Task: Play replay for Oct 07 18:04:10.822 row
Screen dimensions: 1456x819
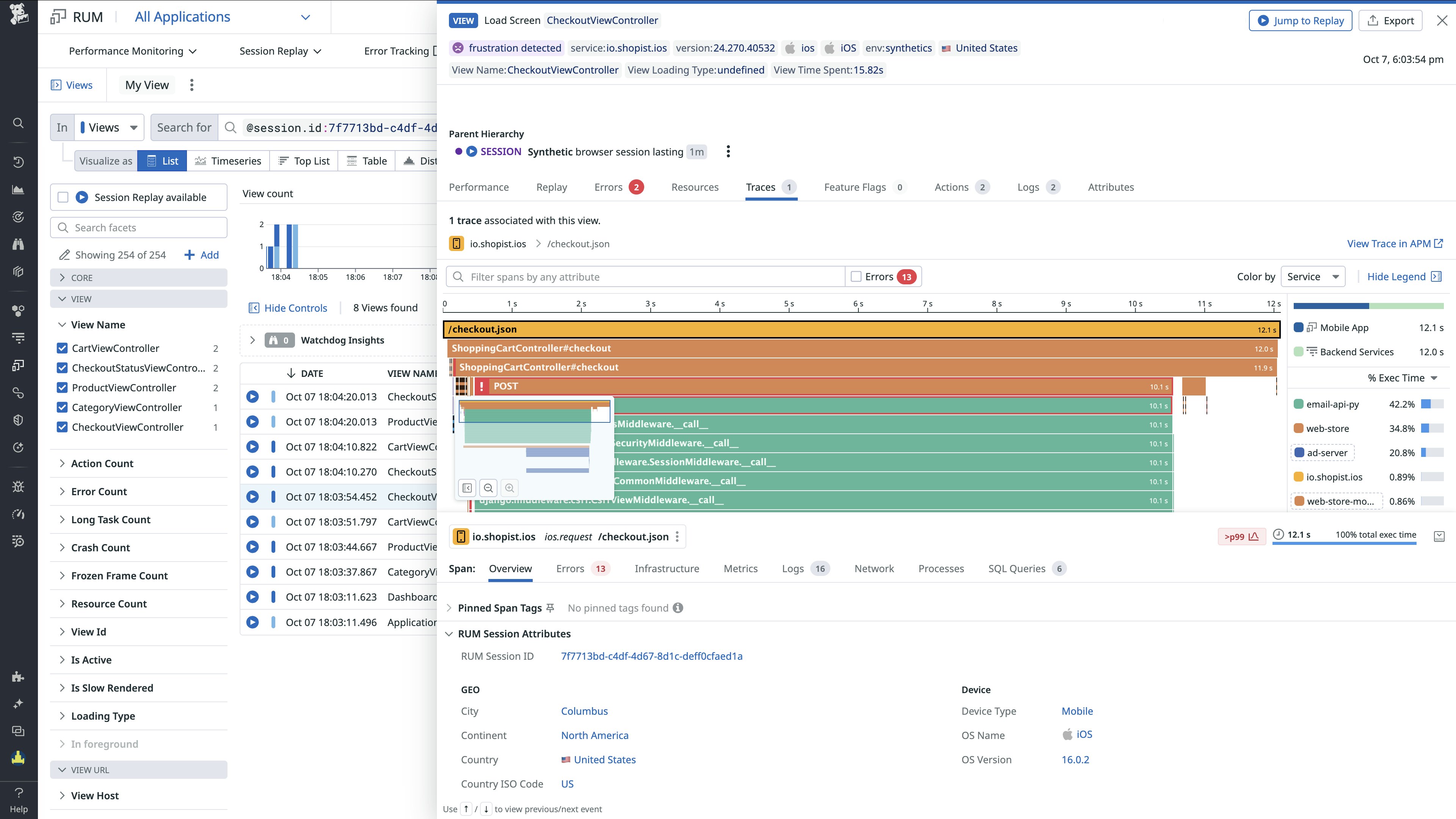Action: pyautogui.click(x=253, y=447)
